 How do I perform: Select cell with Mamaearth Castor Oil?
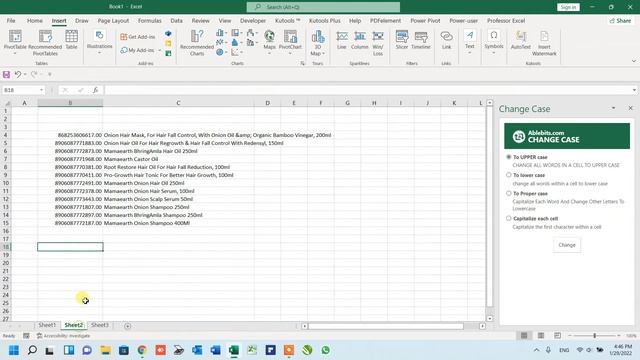pyautogui.click(x=178, y=159)
